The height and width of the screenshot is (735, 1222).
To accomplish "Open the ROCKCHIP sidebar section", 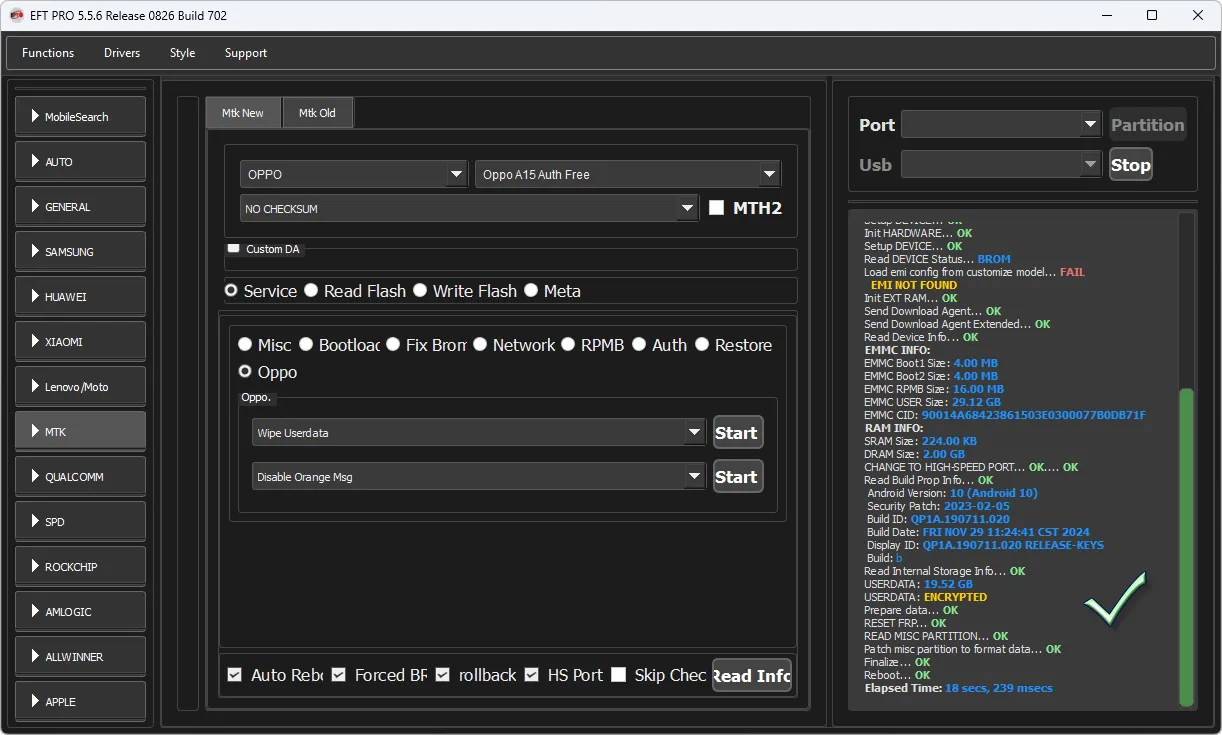I will 80,567.
